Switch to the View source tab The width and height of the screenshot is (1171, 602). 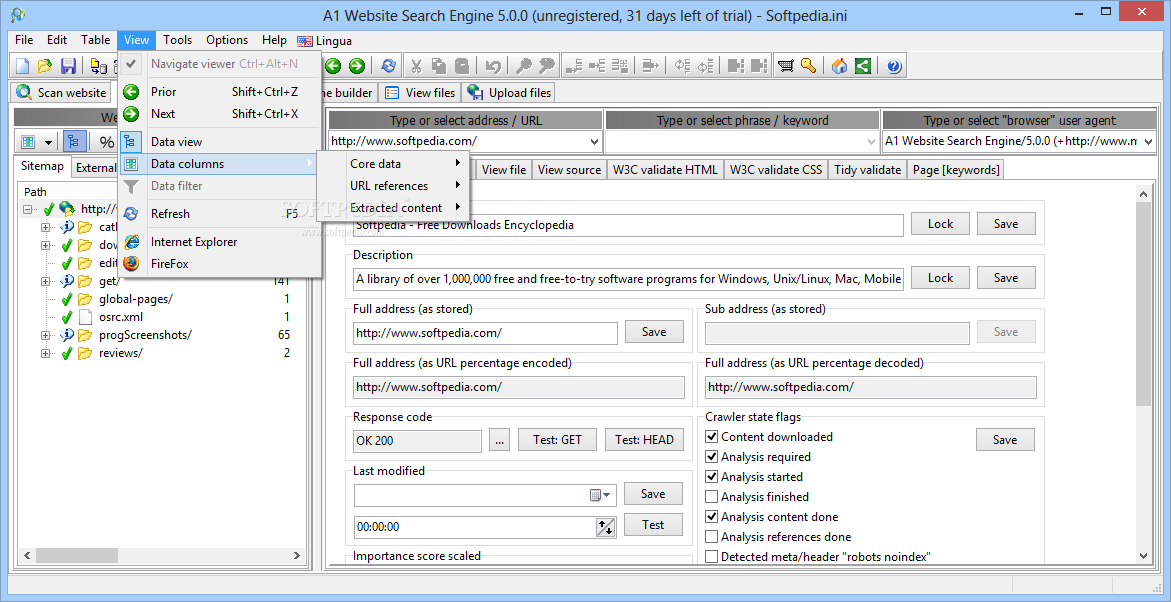tap(569, 170)
